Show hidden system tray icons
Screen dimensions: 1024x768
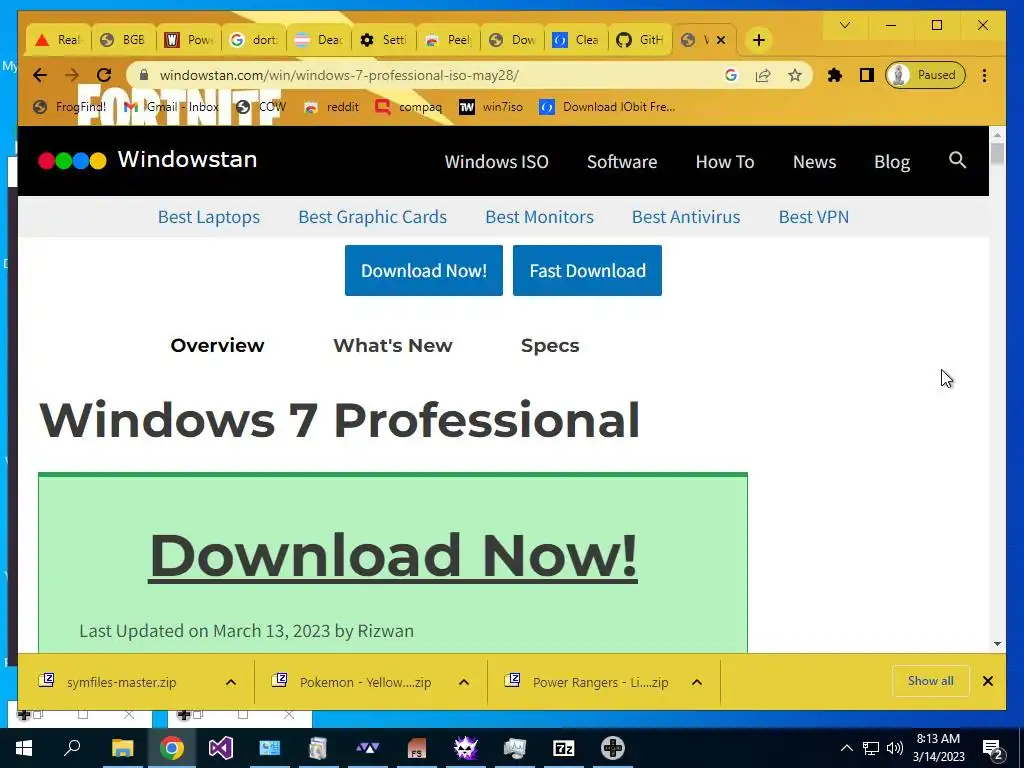[846, 748]
